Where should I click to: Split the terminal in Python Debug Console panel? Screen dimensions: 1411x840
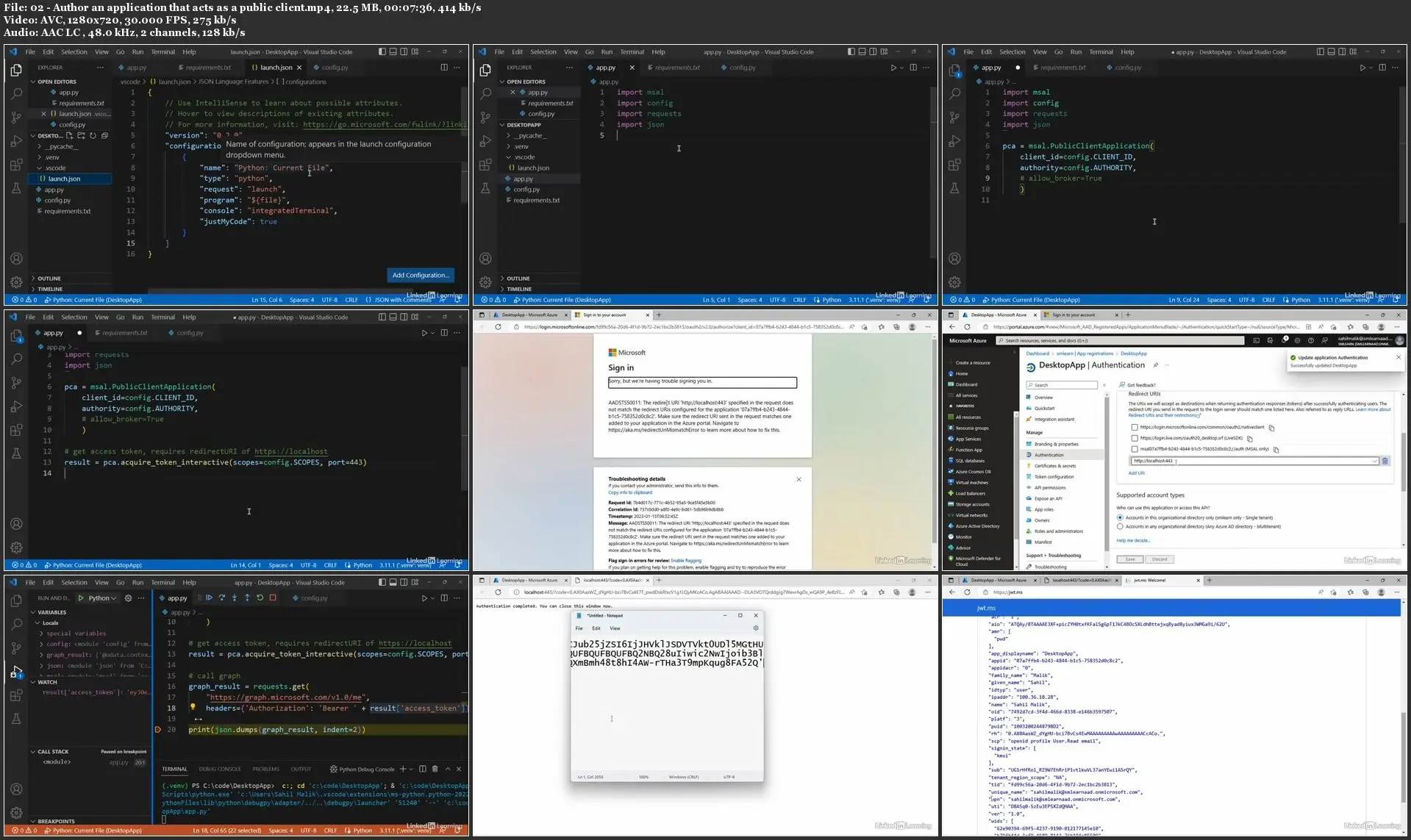click(x=423, y=769)
